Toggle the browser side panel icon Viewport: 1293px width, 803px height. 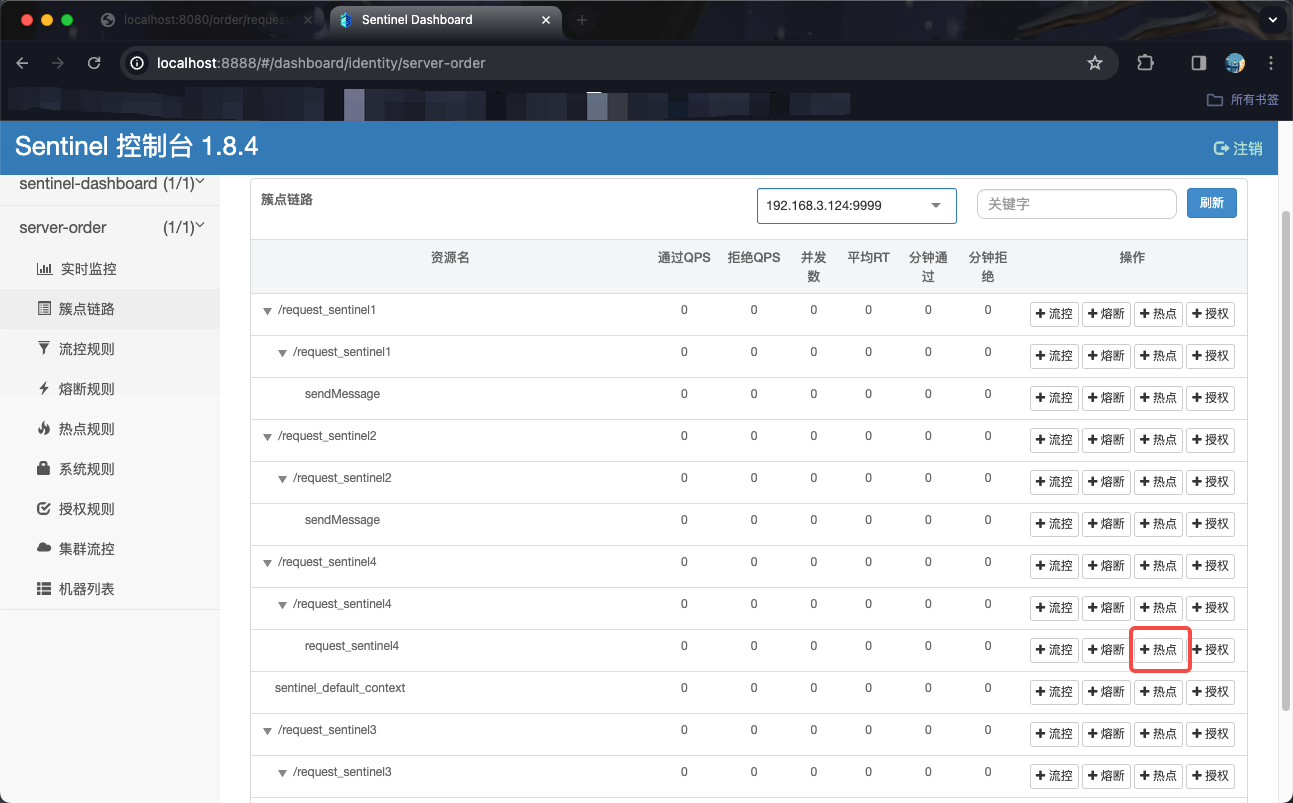click(x=1199, y=63)
